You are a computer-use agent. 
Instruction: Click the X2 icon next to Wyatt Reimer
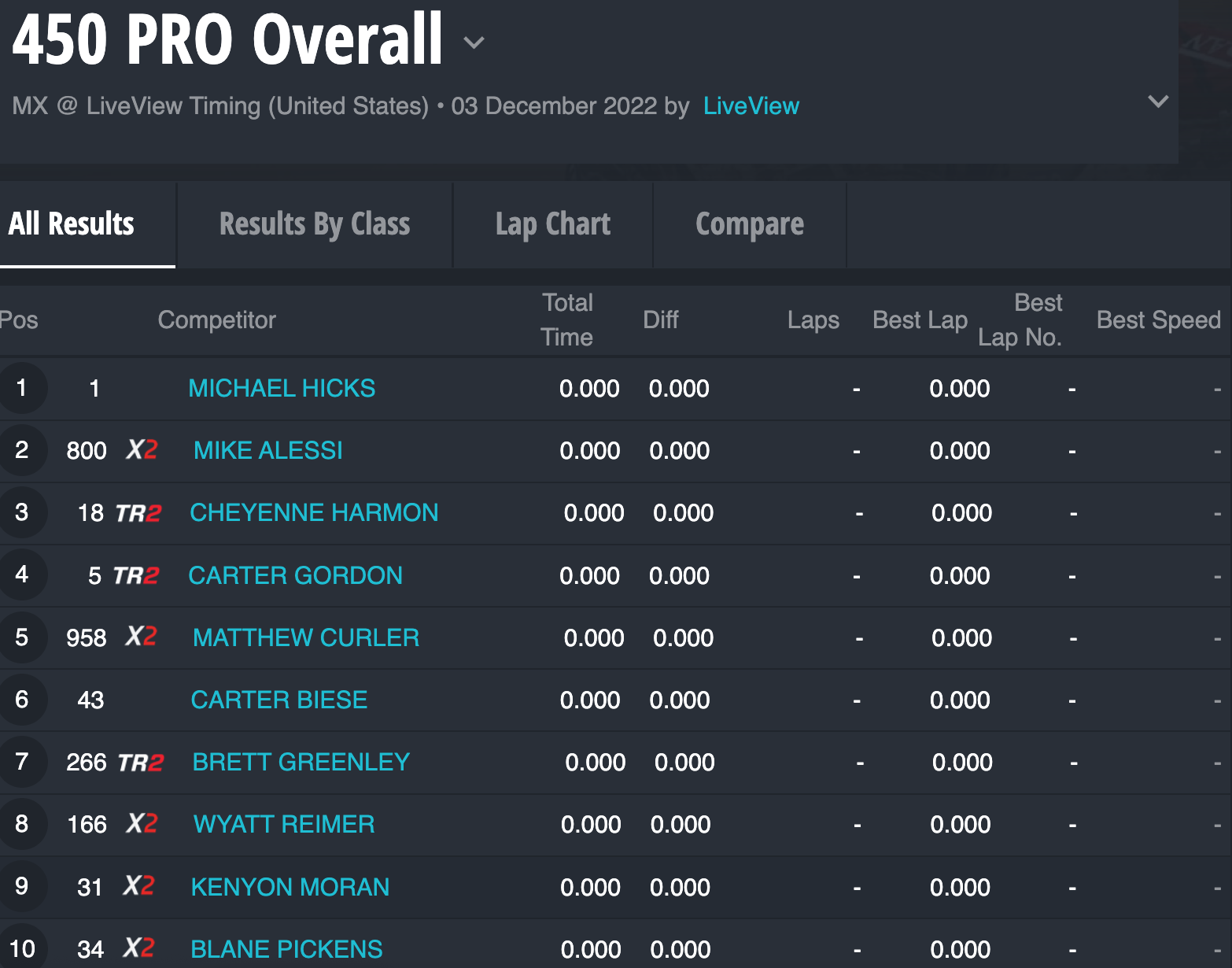142,824
